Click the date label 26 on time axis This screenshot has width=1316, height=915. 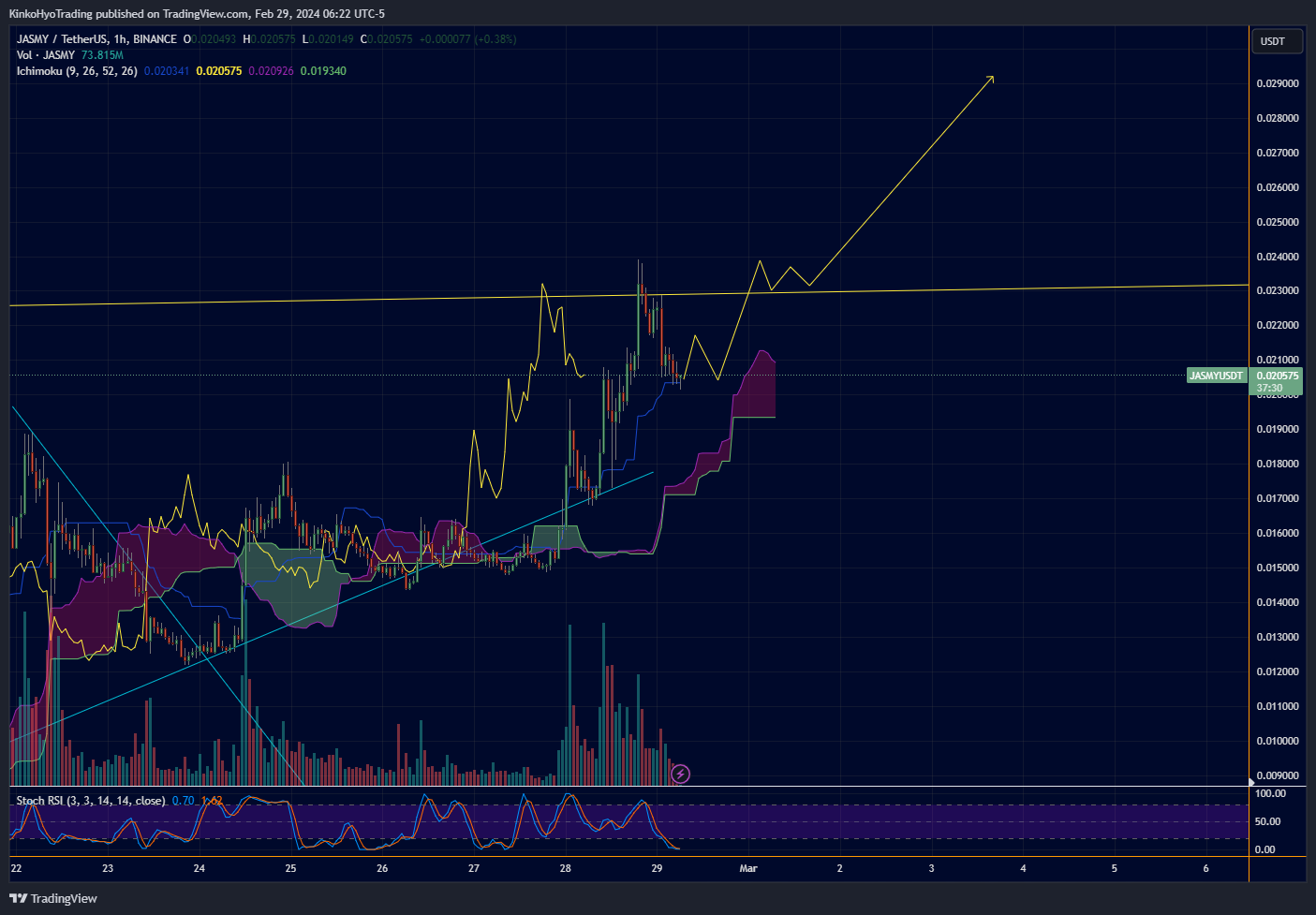coord(382,868)
